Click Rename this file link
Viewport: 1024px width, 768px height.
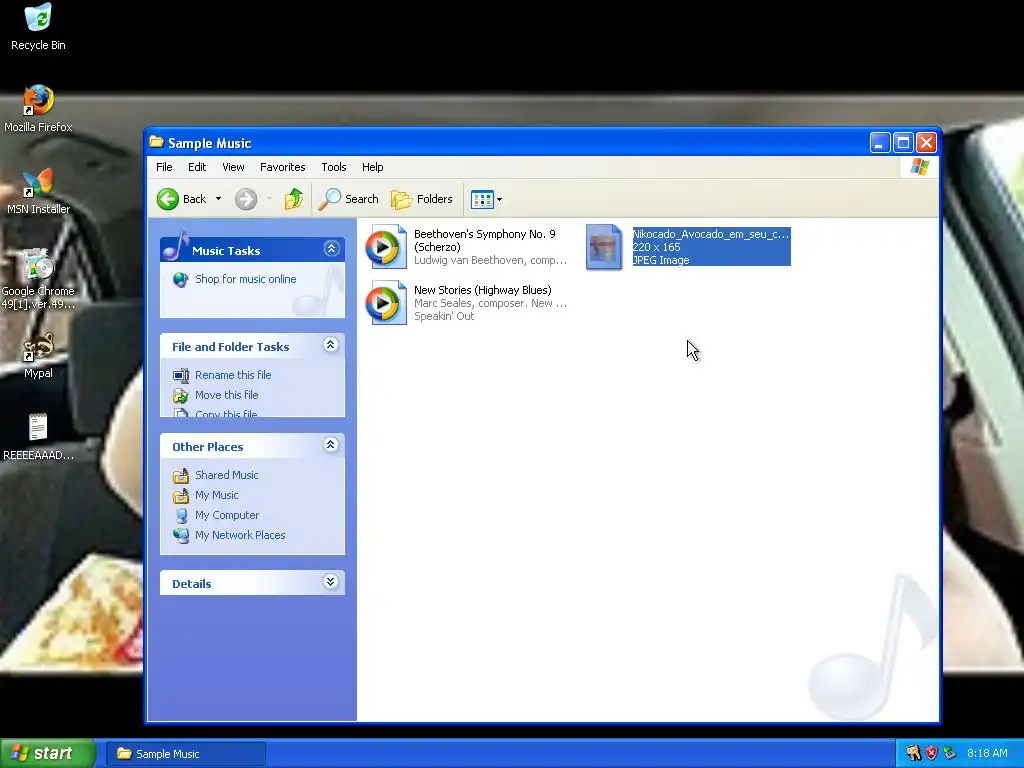pyautogui.click(x=233, y=375)
